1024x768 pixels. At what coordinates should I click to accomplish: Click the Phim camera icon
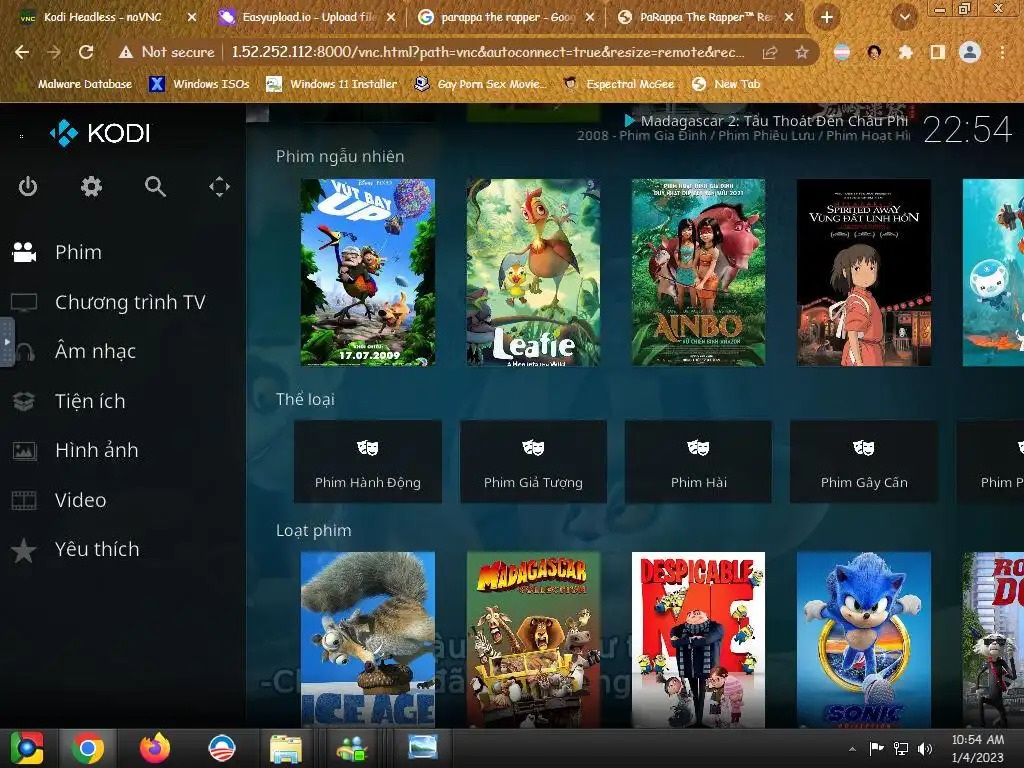[24, 252]
